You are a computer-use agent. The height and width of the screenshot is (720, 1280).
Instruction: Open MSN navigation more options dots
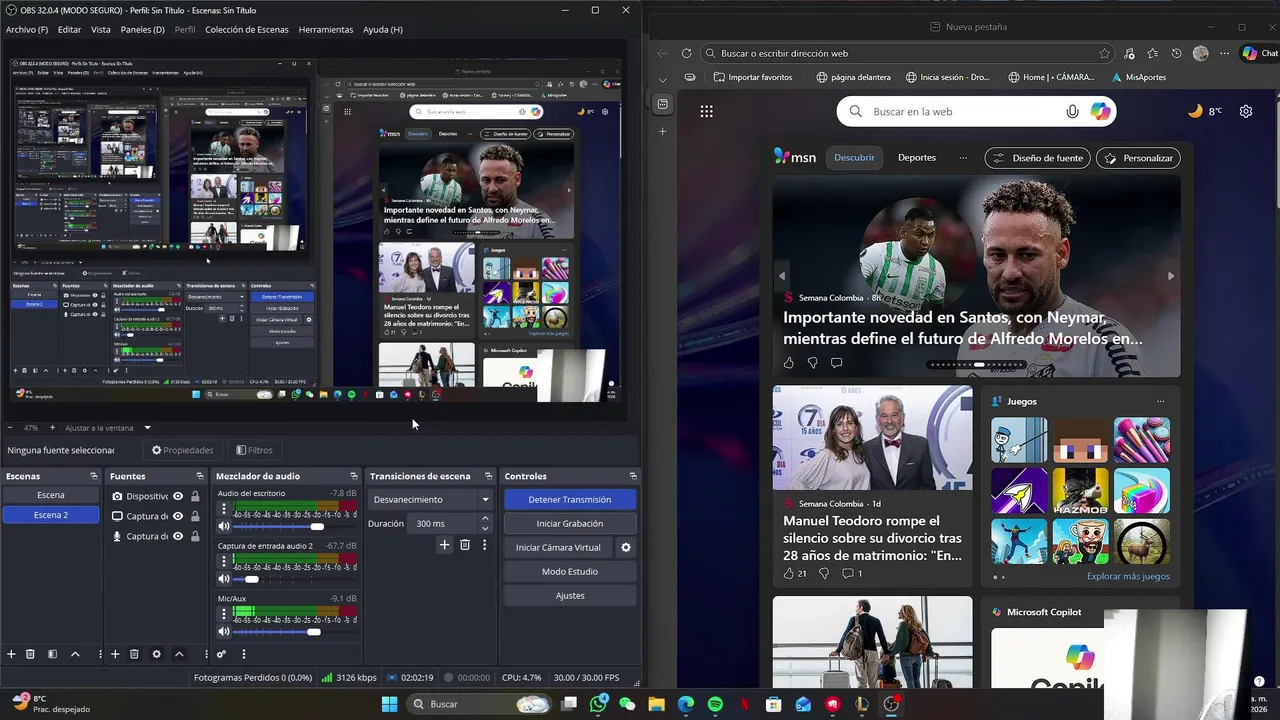(x=963, y=158)
